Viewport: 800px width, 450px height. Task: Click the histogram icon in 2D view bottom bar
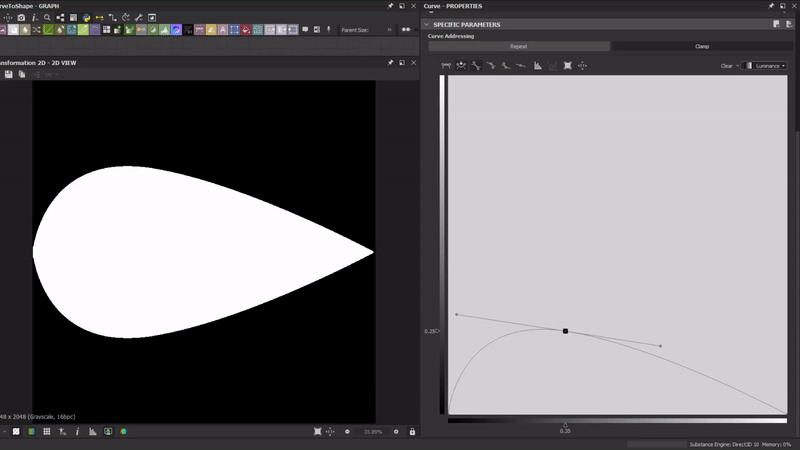click(x=92, y=432)
